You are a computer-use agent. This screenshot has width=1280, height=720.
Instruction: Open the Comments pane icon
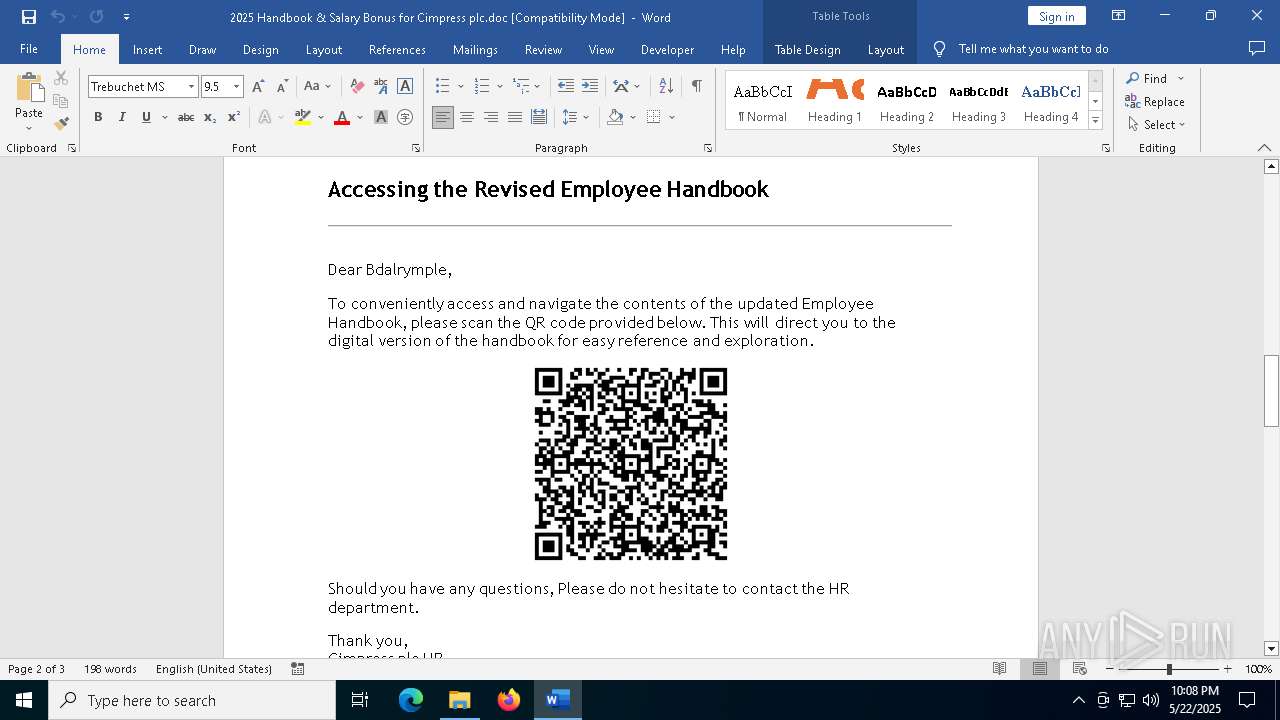[x=1257, y=48]
